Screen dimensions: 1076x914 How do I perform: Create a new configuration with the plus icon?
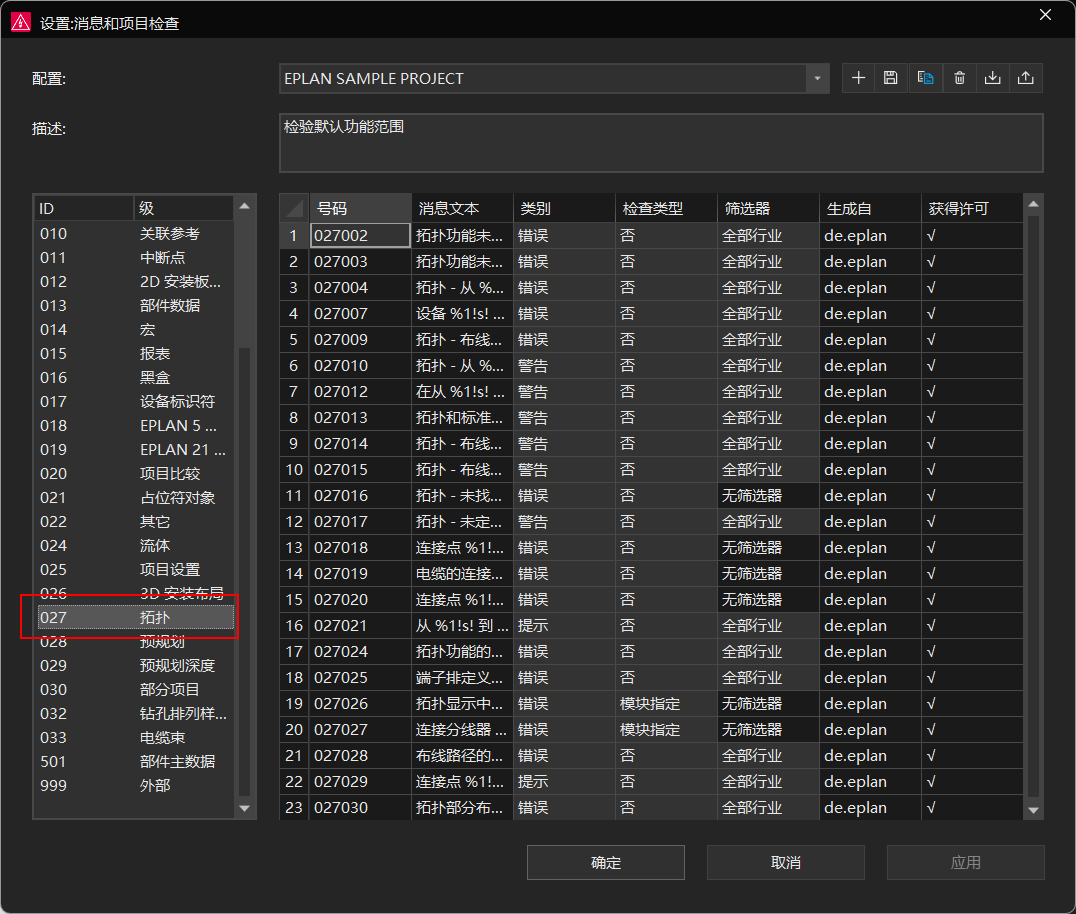pos(857,78)
